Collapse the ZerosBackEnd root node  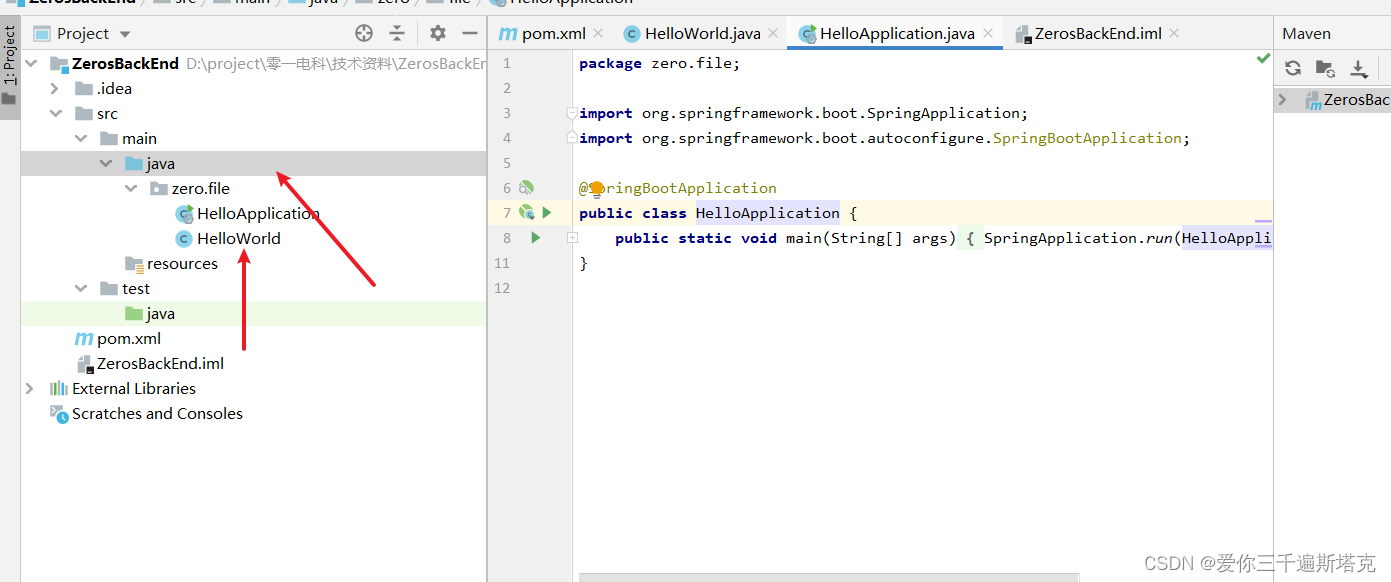click(x=31, y=63)
